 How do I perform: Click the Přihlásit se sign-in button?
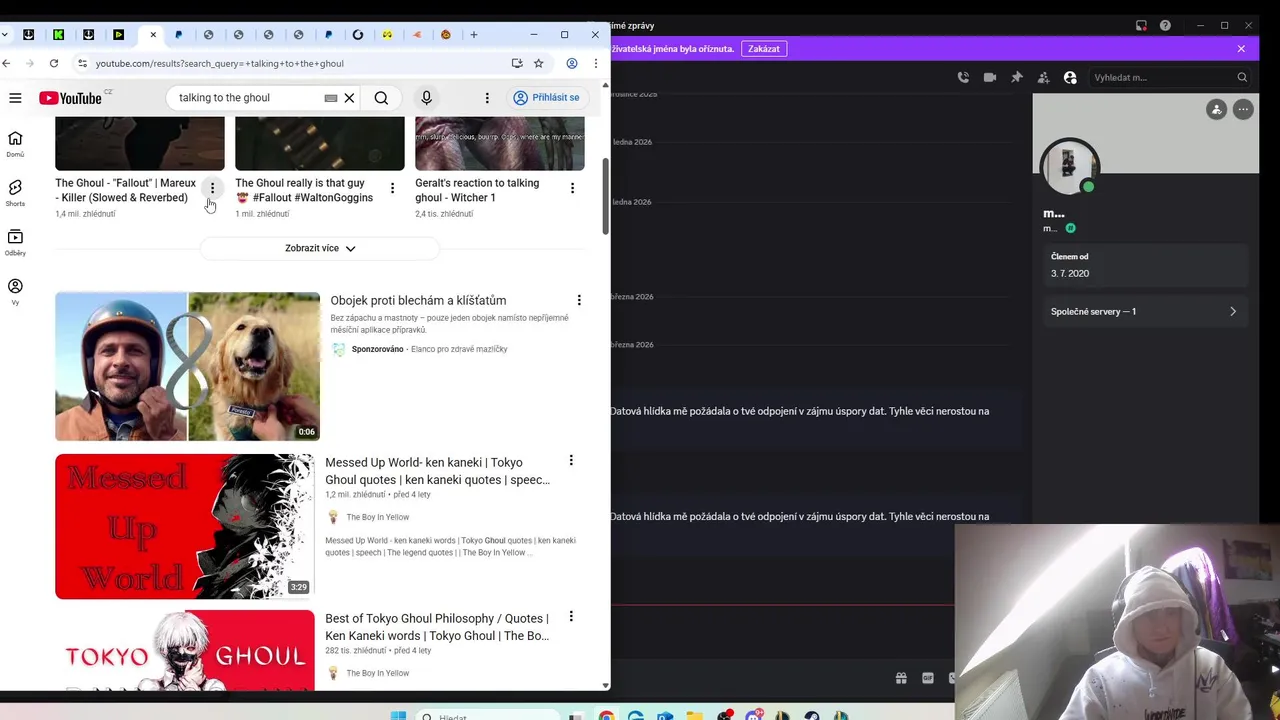(546, 98)
